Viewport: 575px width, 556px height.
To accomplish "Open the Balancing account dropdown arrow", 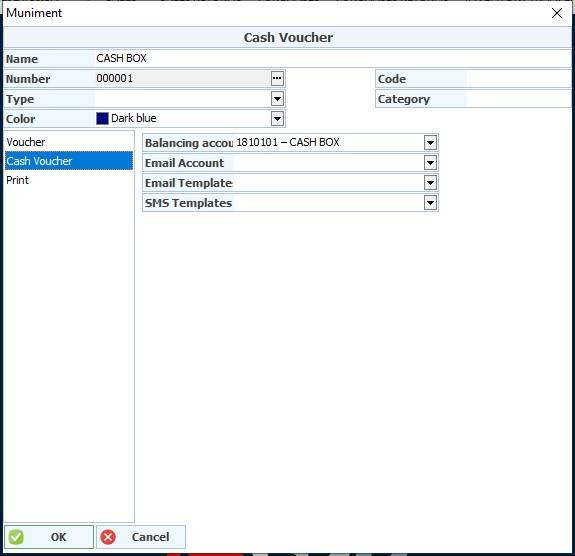I will coord(430,143).
